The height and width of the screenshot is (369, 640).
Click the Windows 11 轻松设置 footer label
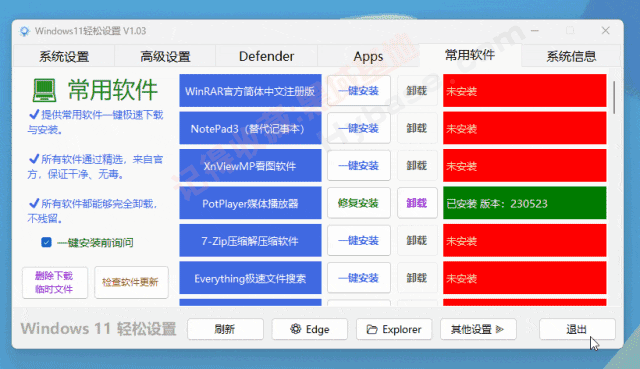[98, 329]
